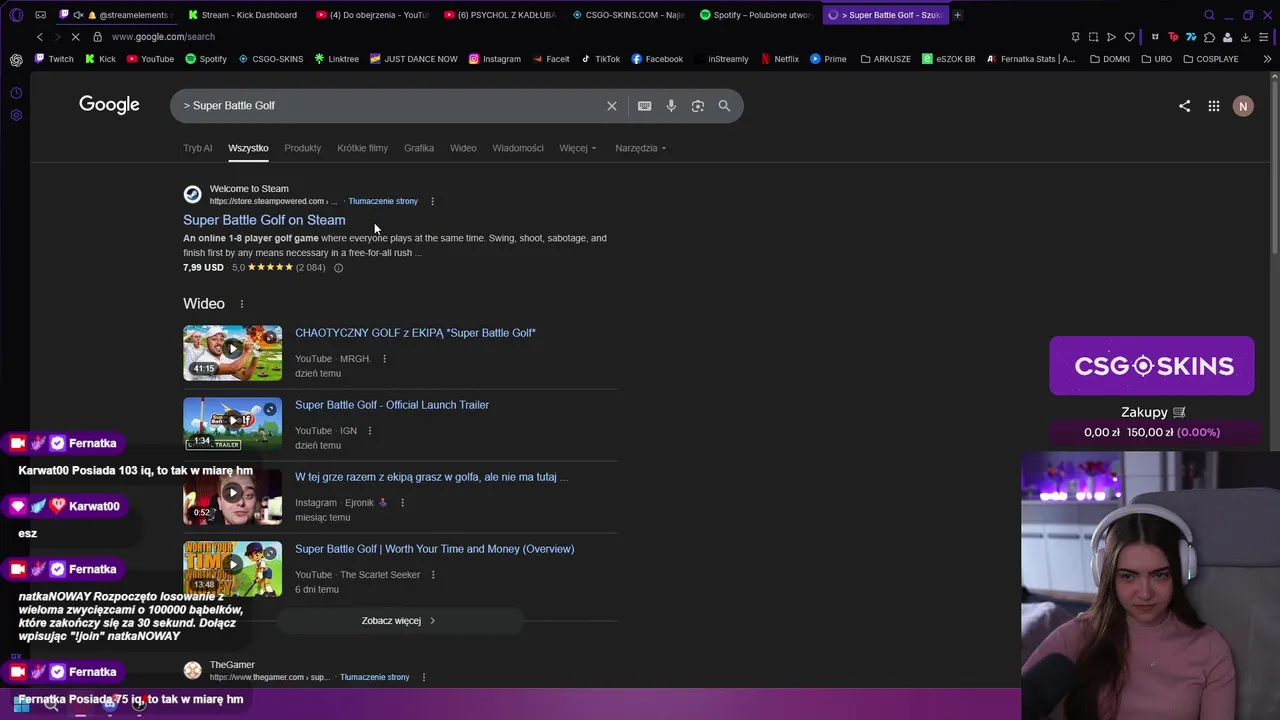1280x720 pixels.
Task: Click into the Google search field
Action: point(390,106)
